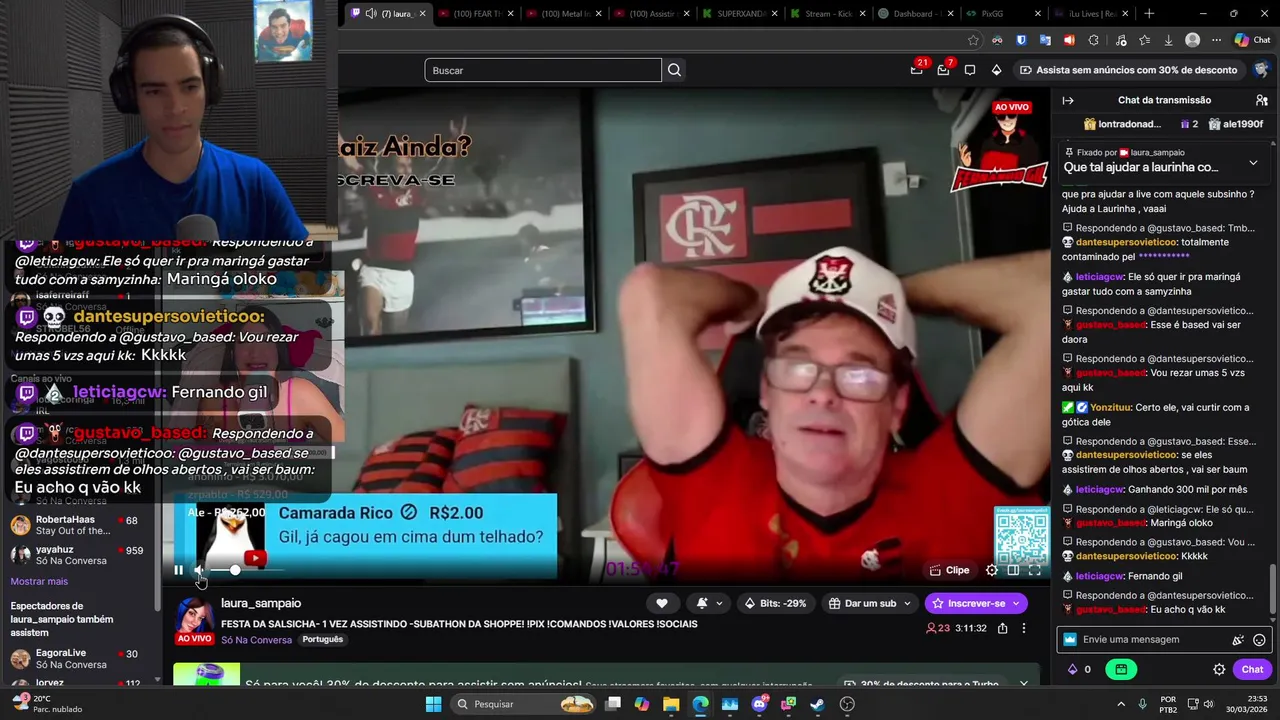This screenshot has width=1280, height=720.
Task: Open the Bits: -29% menu
Action: [x=776, y=603]
